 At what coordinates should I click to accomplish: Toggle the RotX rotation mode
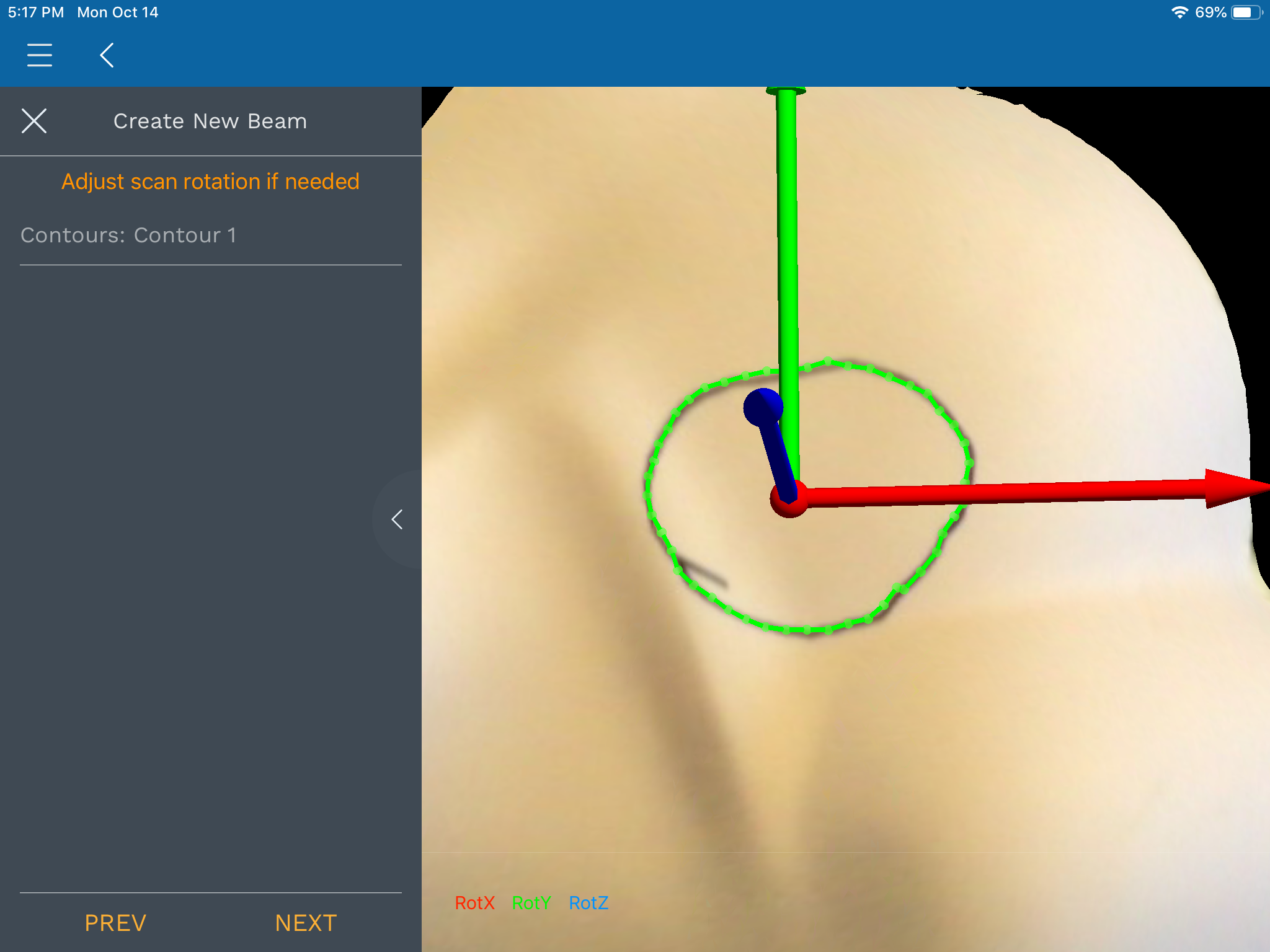(474, 903)
